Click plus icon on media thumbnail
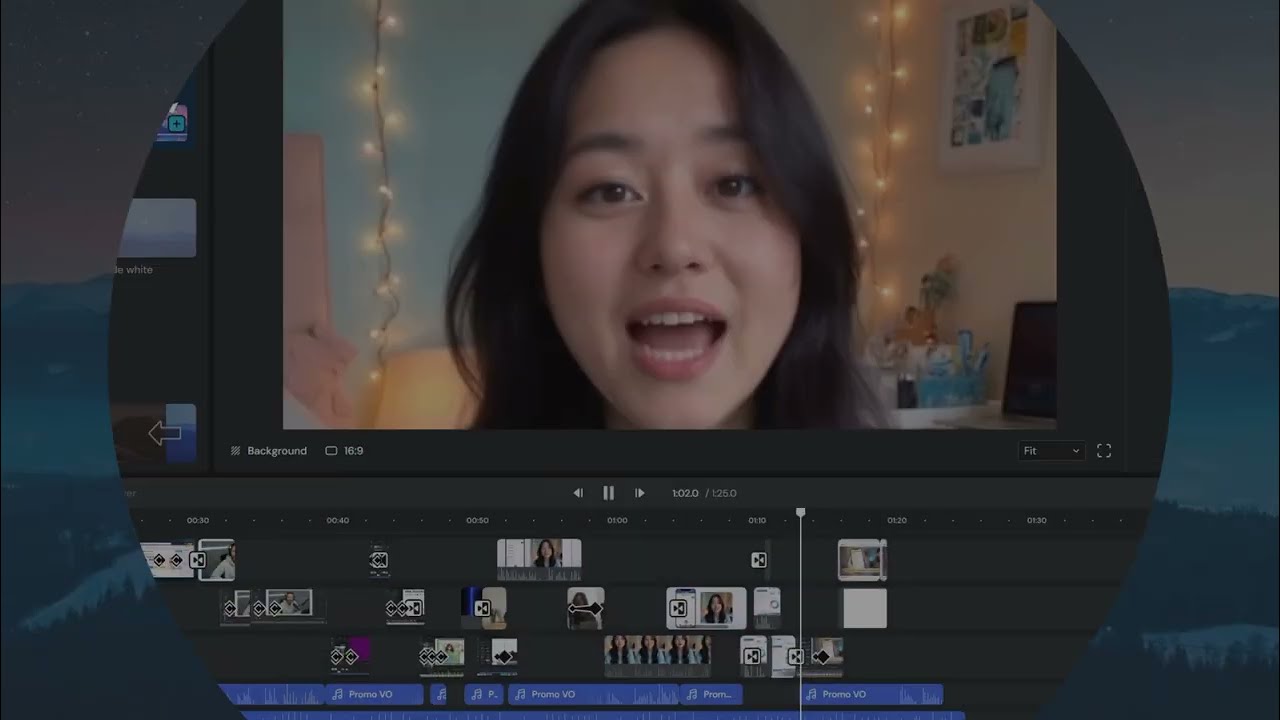The width and height of the screenshot is (1280, 720). [x=177, y=124]
